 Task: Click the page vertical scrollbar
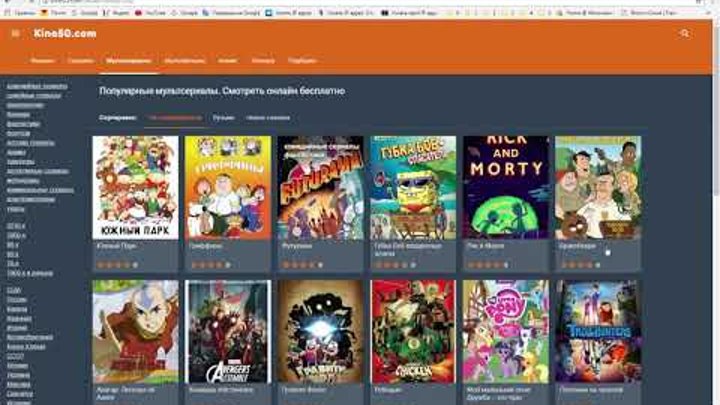(714, 200)
